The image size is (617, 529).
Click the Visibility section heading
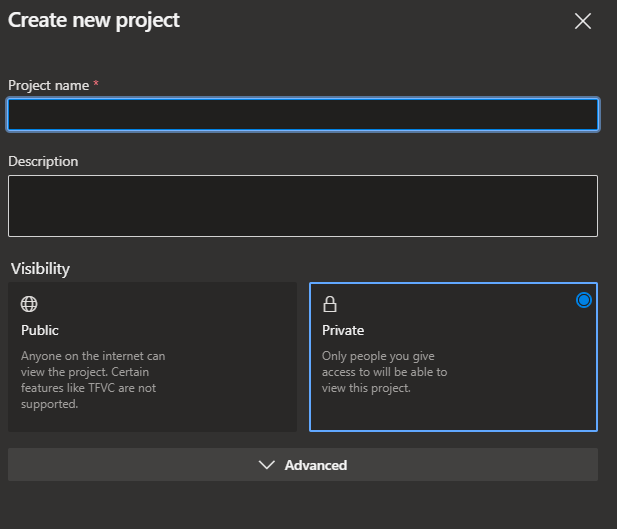click(41, 268)
